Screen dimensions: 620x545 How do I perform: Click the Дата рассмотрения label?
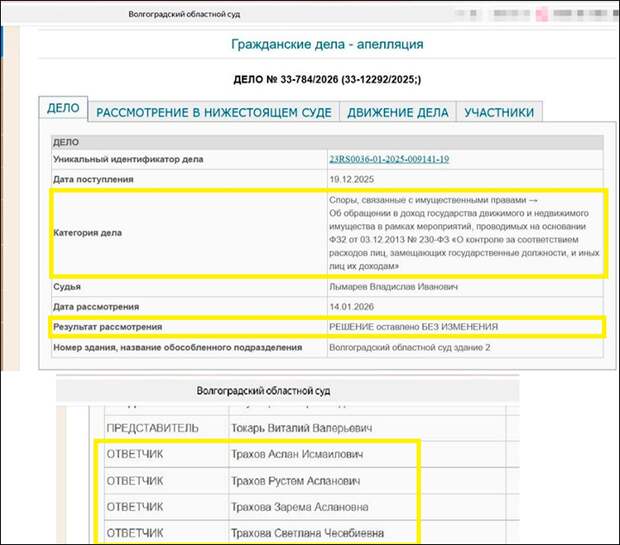(96, 307)
